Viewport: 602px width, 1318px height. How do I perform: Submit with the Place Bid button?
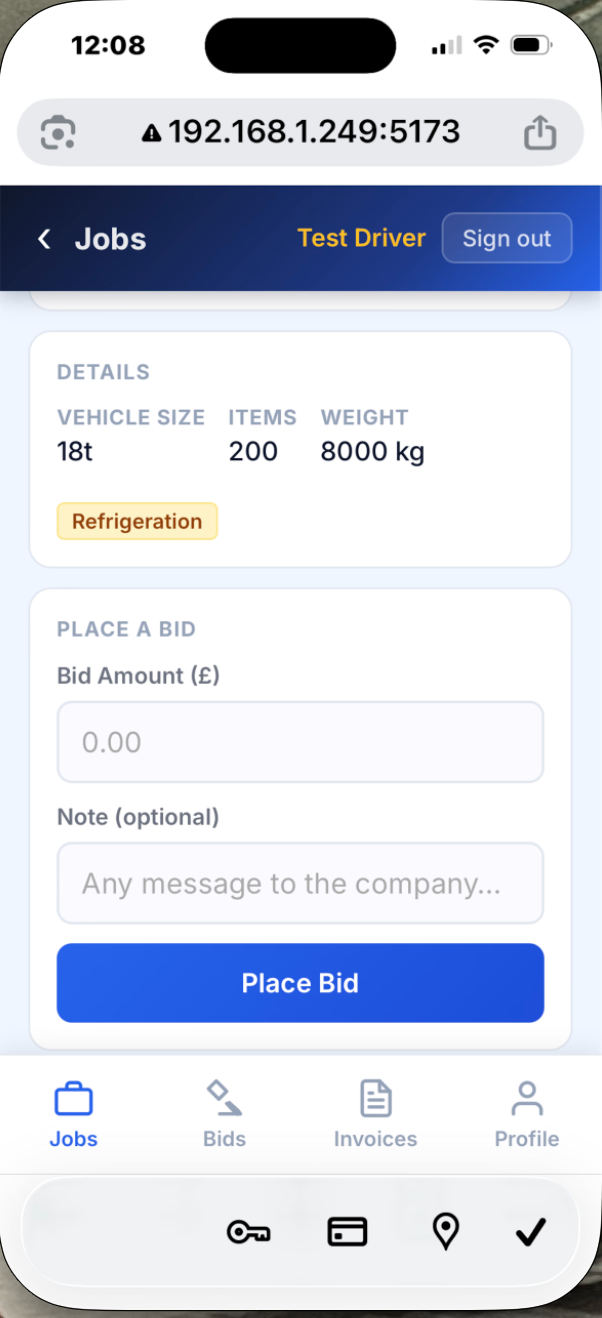point(300,983)
